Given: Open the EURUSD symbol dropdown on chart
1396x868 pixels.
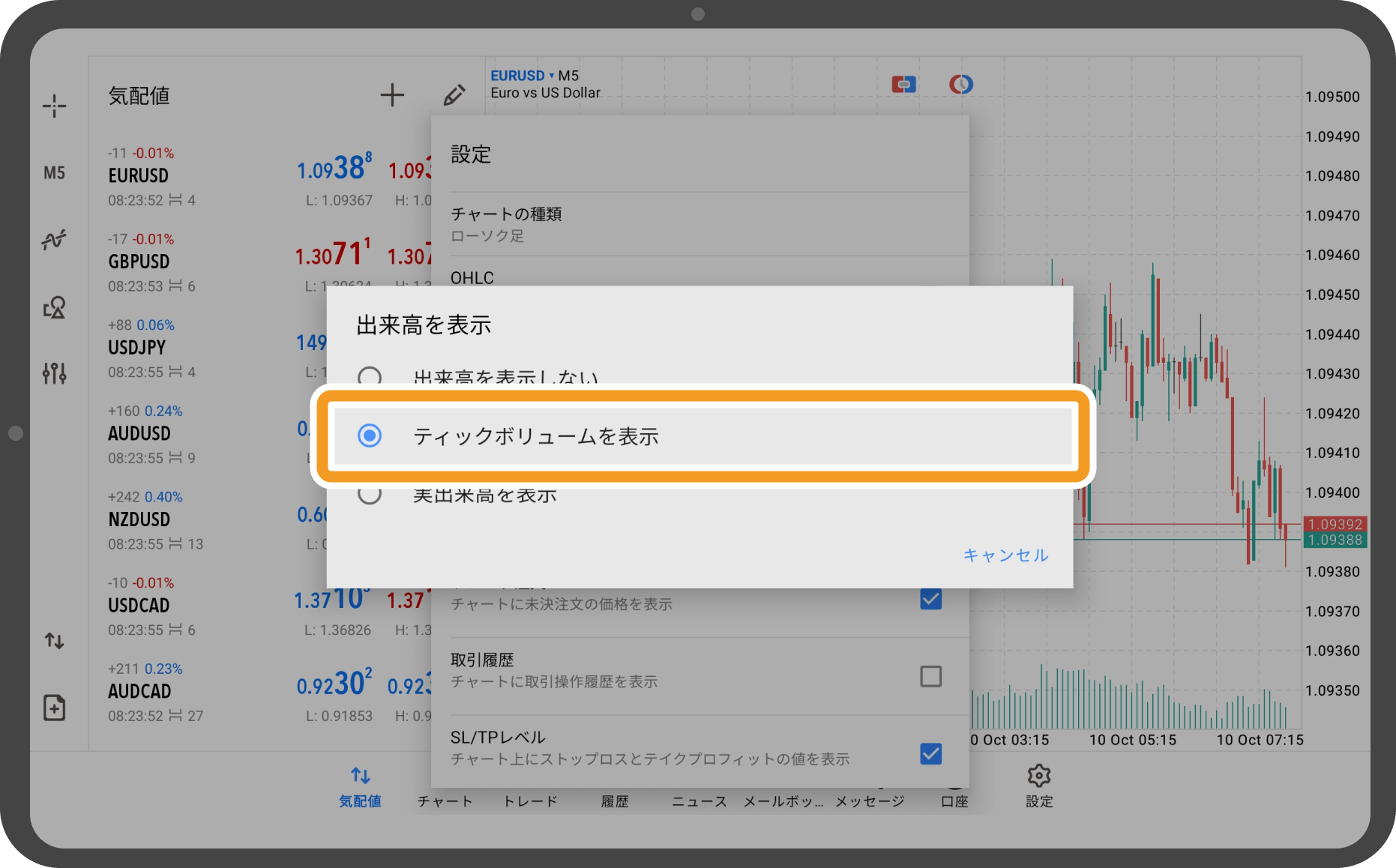Looking at the screenshot, I should coord(522,76).
